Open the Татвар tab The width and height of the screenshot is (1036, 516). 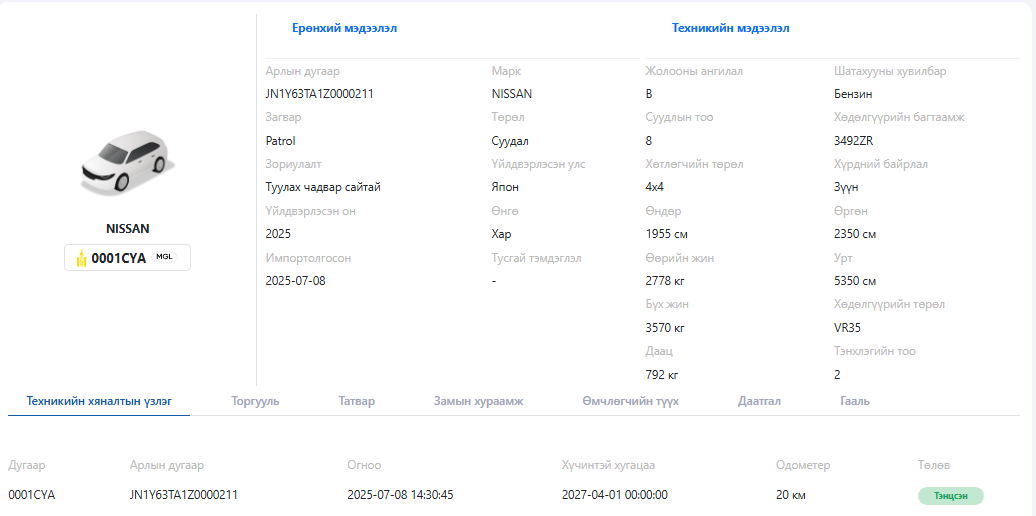click(x=356, y=401)
